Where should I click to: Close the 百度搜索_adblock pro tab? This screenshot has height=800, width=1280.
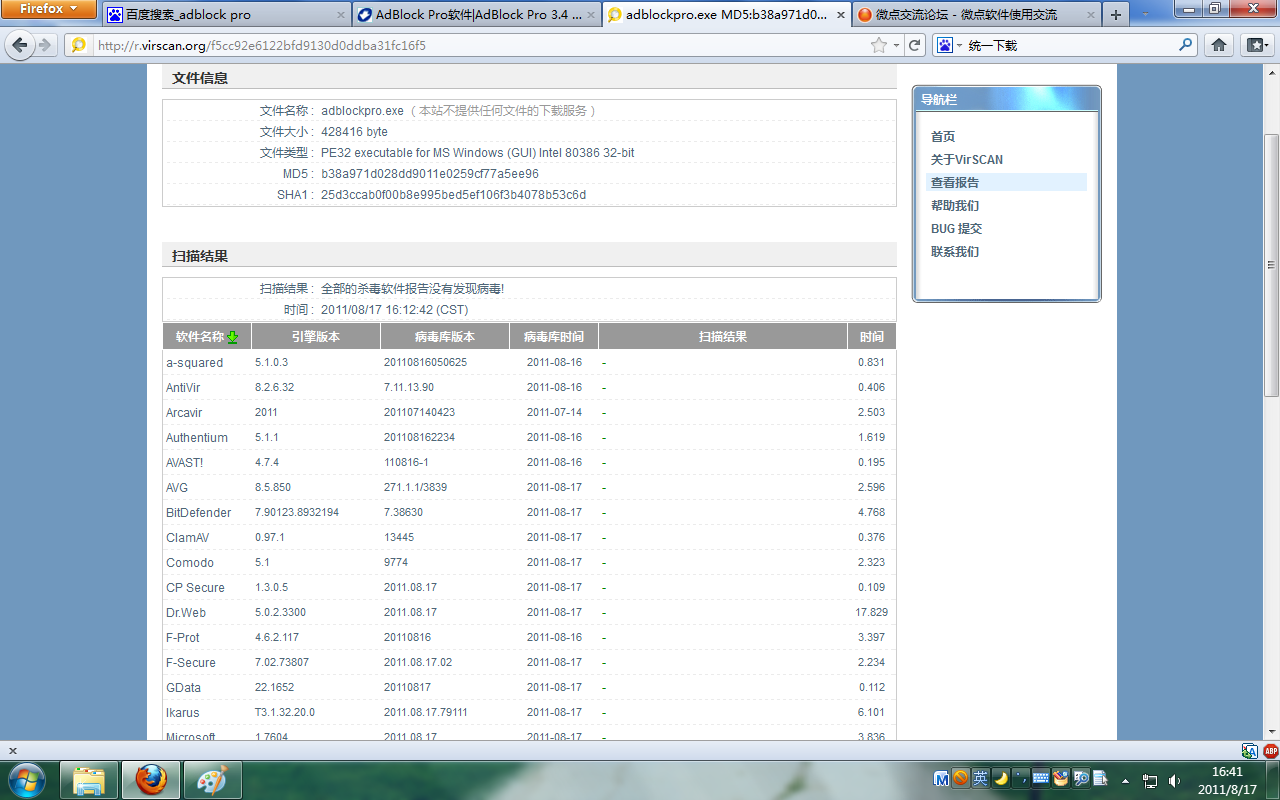point(339,15)
